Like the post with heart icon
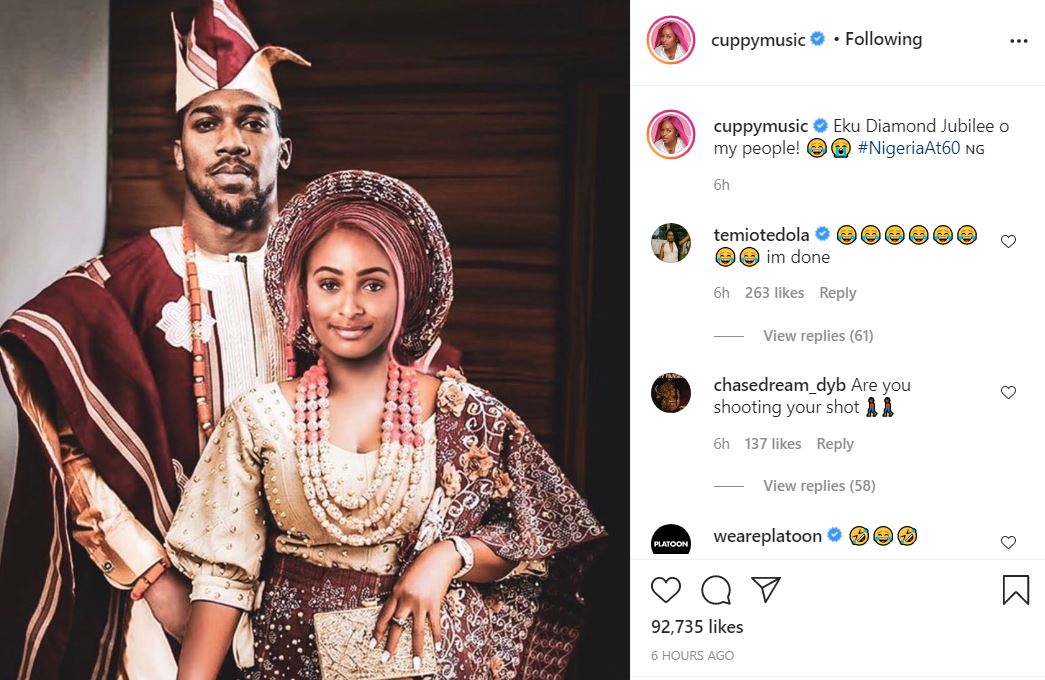 click(x=666, y=590)
